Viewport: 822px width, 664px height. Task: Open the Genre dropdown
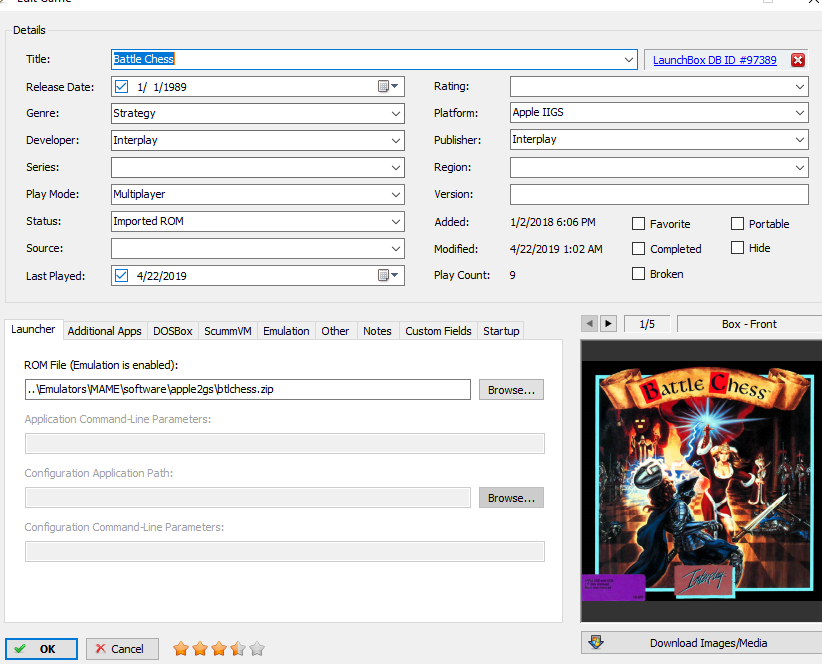[396, 114]
